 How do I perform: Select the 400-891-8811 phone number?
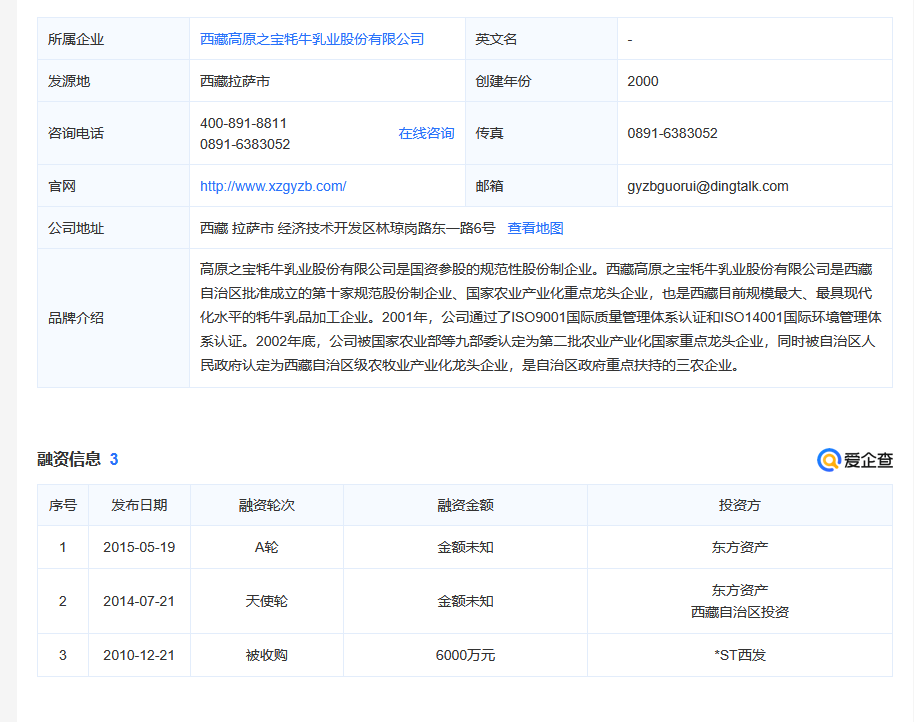(243, 123)
